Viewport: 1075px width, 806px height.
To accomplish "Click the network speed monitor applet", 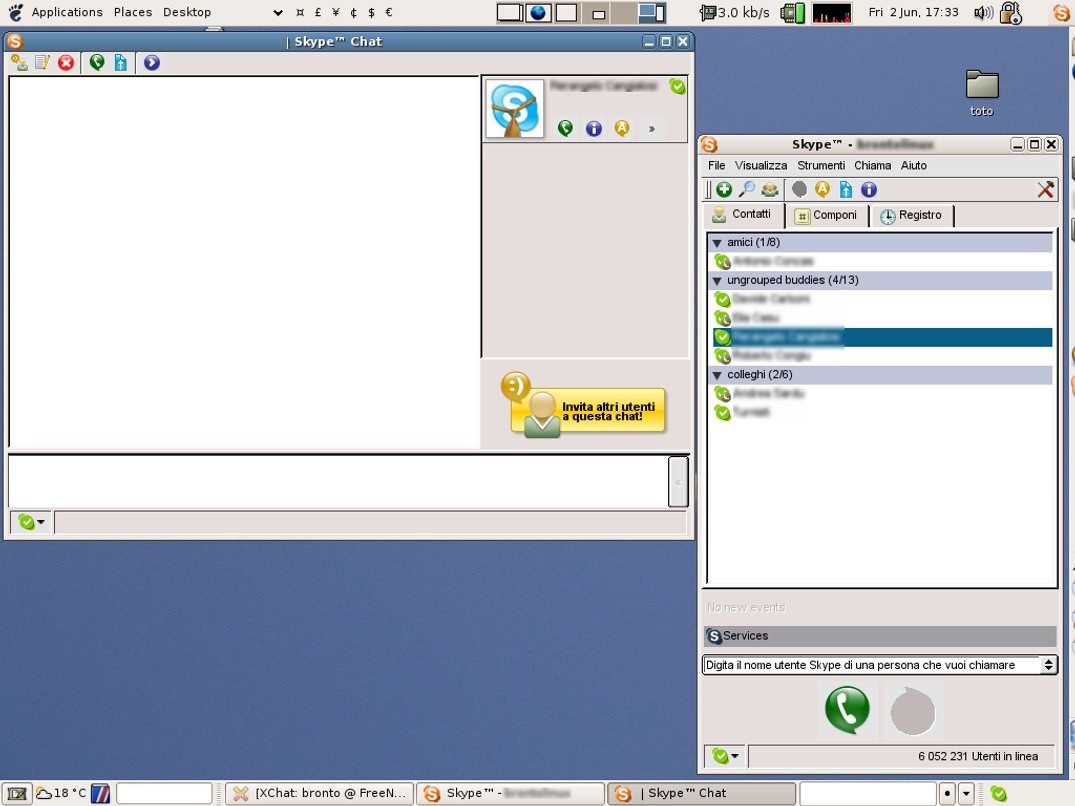I will tap(735, 12).
